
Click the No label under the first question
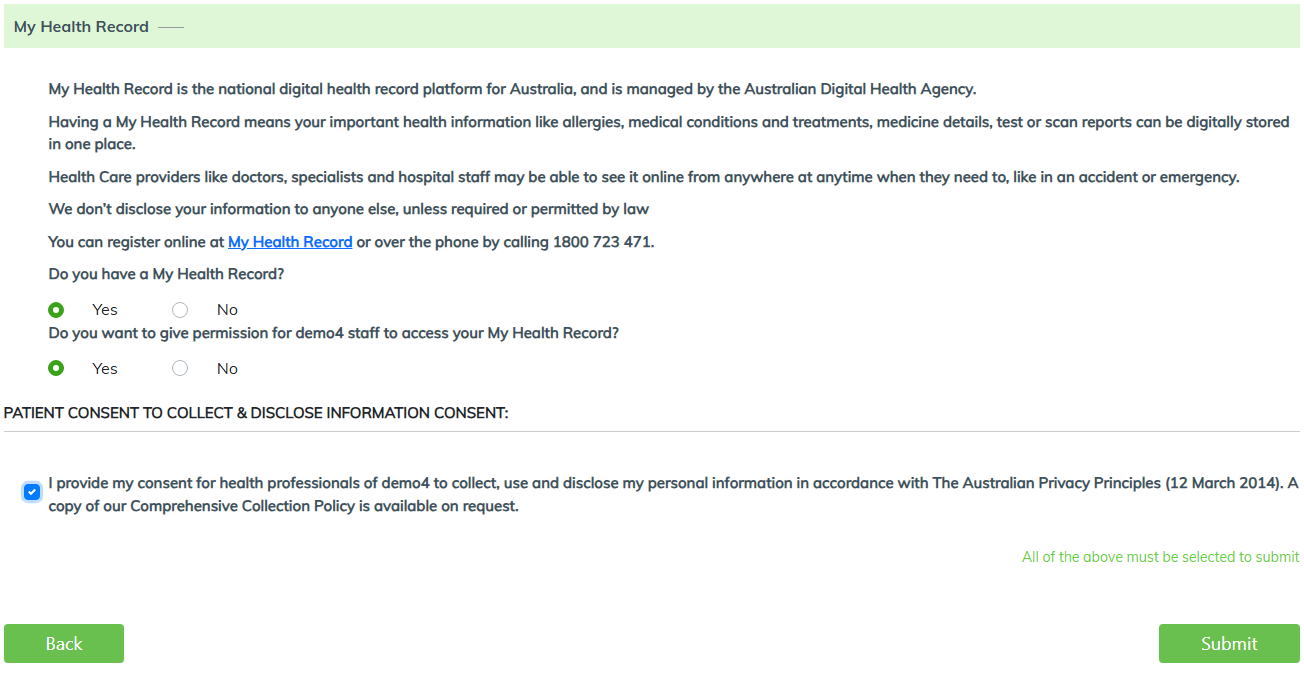(x=227, y=310)
